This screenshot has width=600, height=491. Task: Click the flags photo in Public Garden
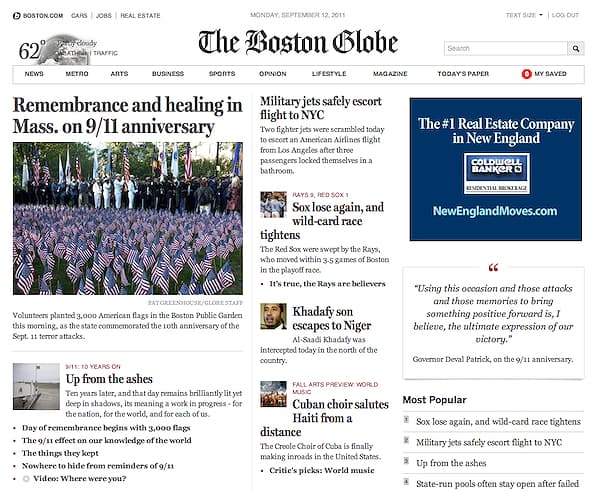click(127, 219)
